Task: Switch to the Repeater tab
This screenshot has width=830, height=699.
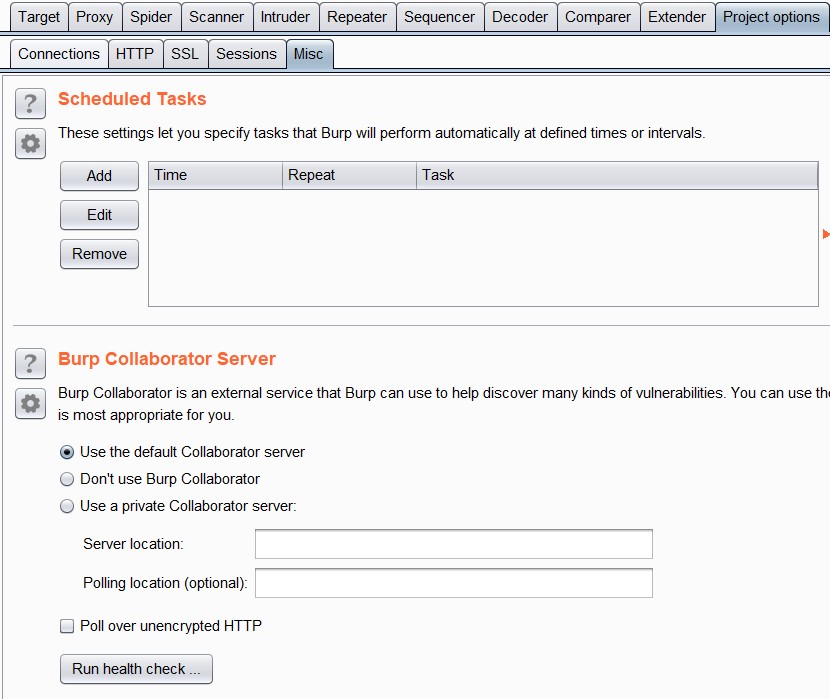Action: (x=357, y=17)
